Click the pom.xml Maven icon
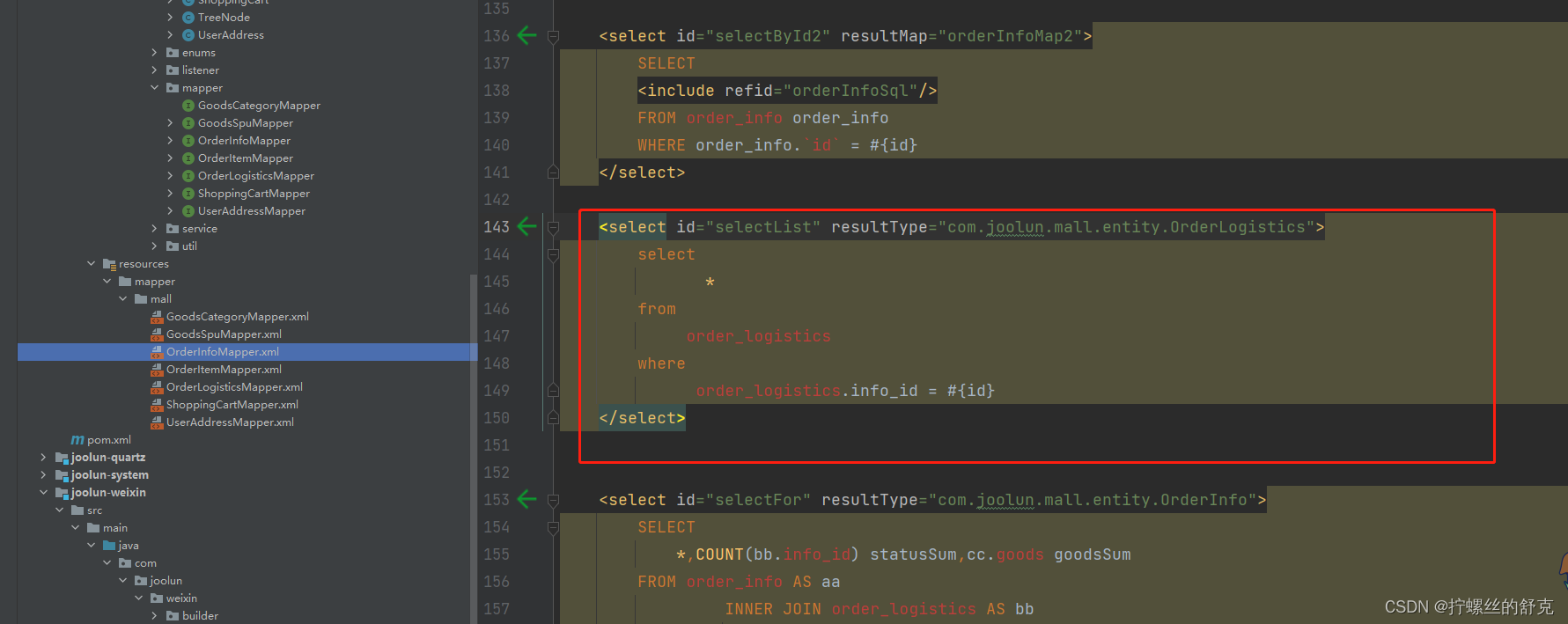The width and height of the screenshot is (1568, 624). [x=77, y=439]
